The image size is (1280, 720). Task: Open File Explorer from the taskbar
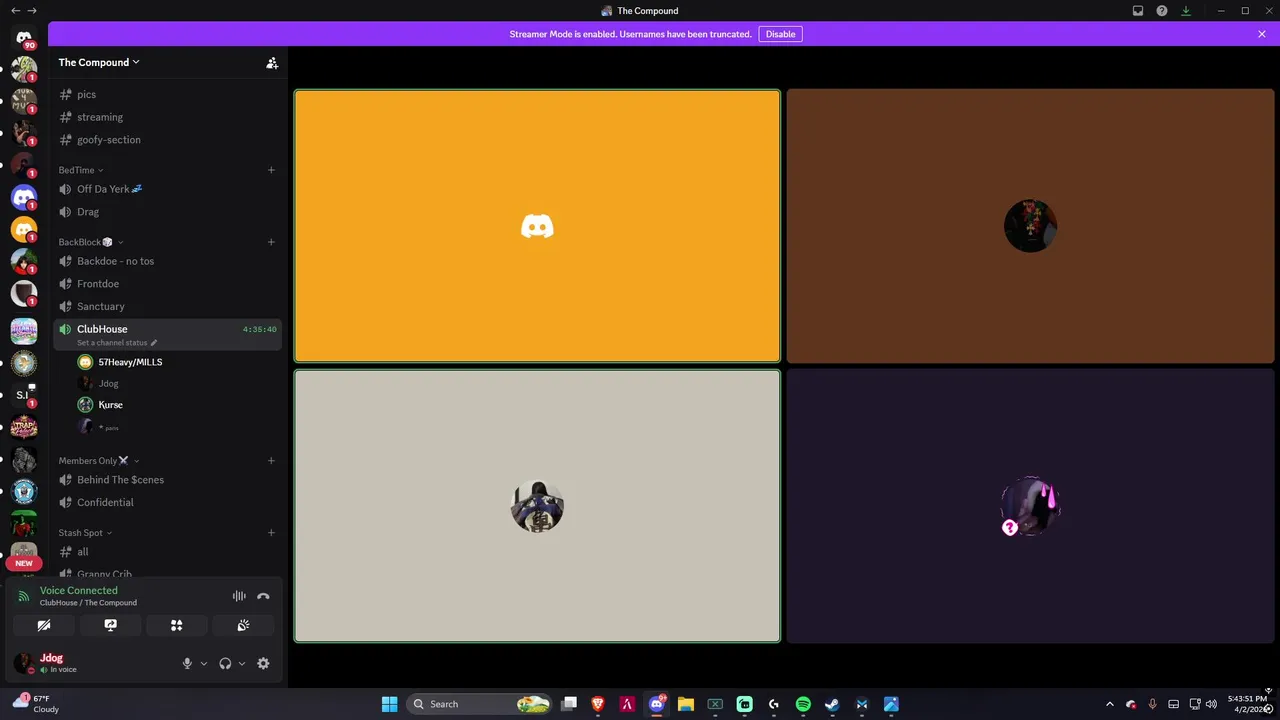pyautogui.click(x=686, y=704)
